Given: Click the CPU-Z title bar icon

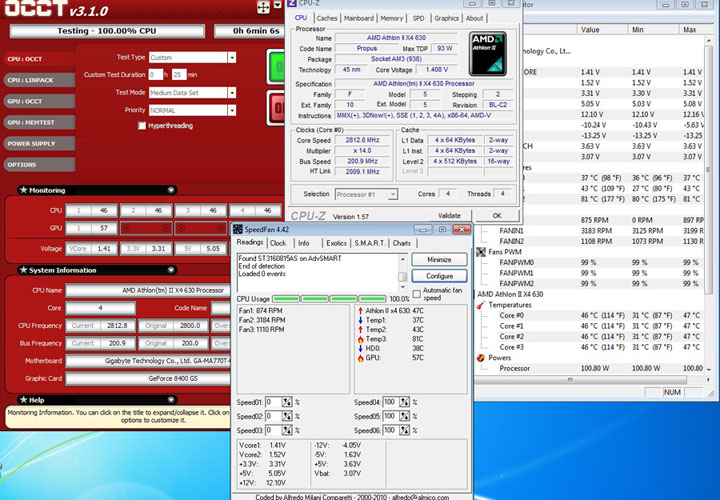Looking at the screenshot, I should point(292,4).
